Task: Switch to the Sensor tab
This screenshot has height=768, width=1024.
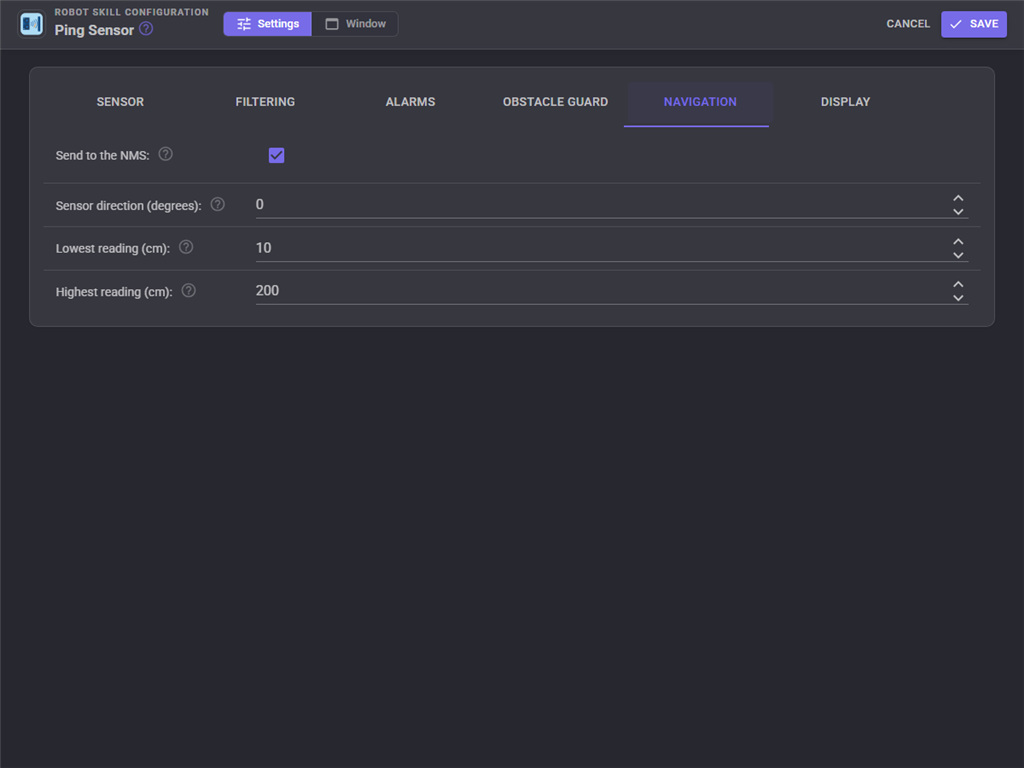Action: click(x=120, y=102)
